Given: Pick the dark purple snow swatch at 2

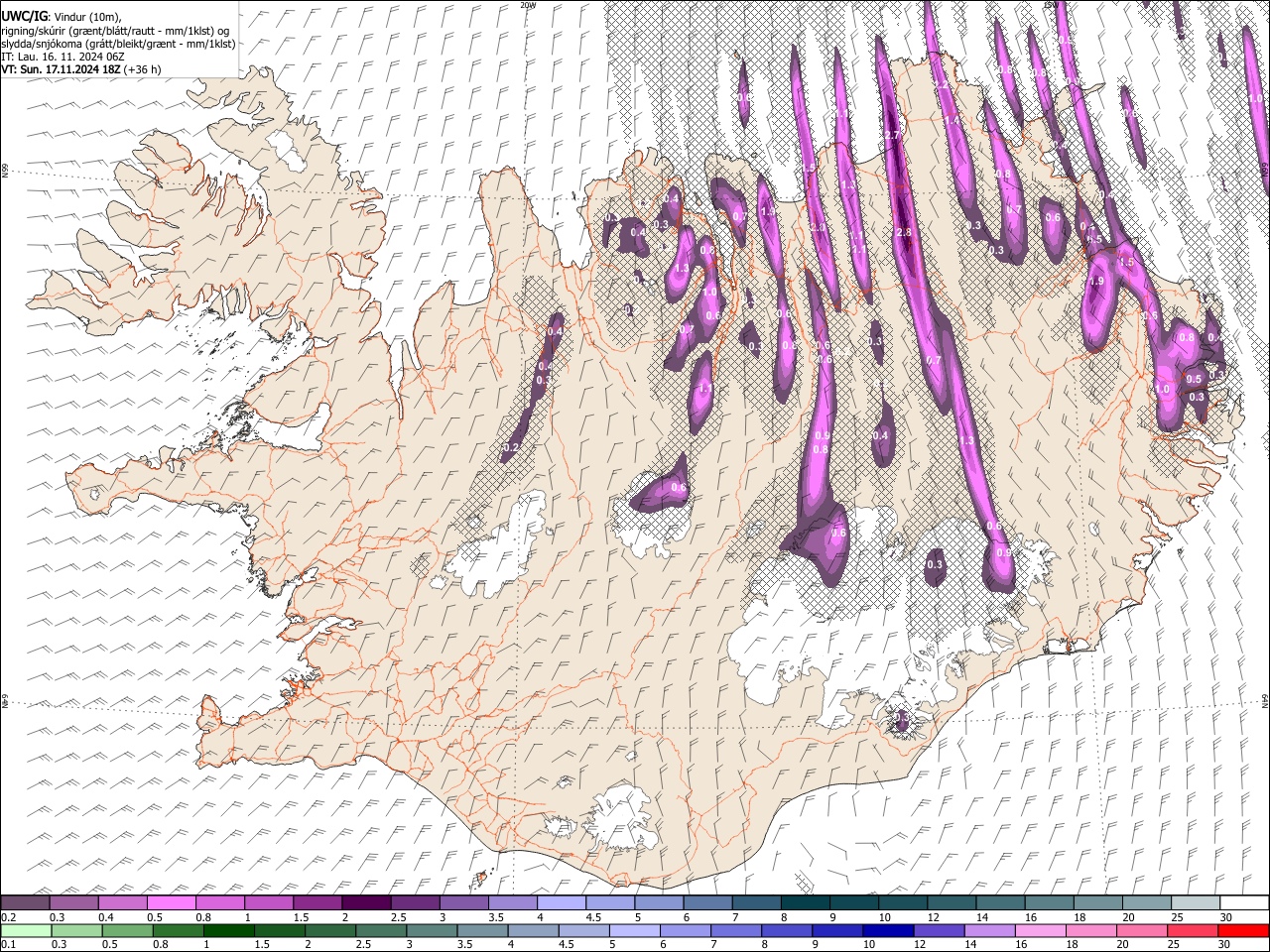Looking at the screenshot, I should pyautogui.click(x=366, y=902).
